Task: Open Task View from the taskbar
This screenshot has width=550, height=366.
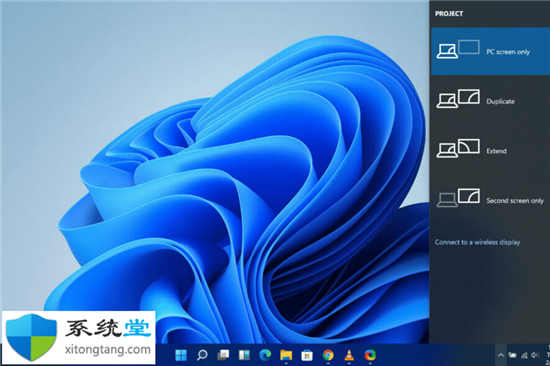Action: 223,355
